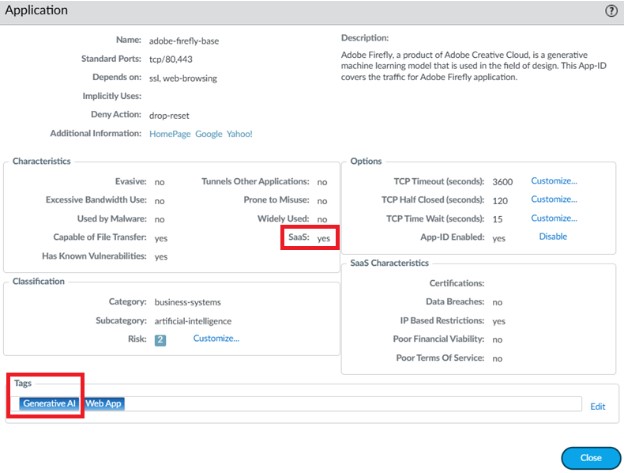The height and width of the screenshot is (473, 625).
Task: Disable the App-ID
Action: click(x=552, y=237)
